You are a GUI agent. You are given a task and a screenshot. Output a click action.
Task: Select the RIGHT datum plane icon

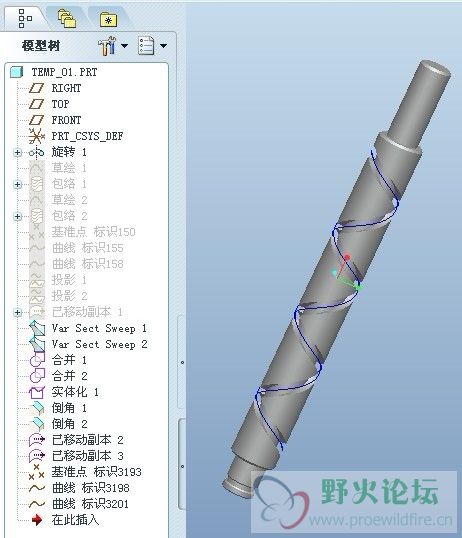[x=36, y=88]
